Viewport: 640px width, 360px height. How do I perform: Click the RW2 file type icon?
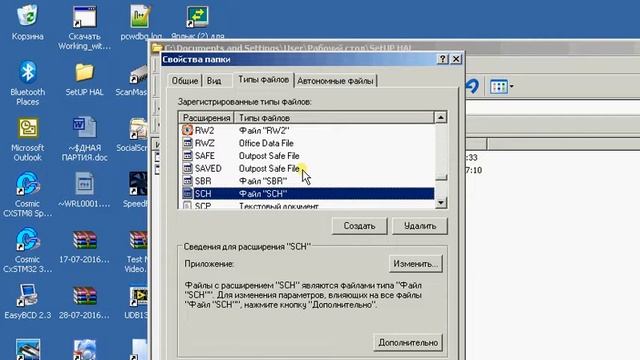pyautogui.click(x=187, y=130)
